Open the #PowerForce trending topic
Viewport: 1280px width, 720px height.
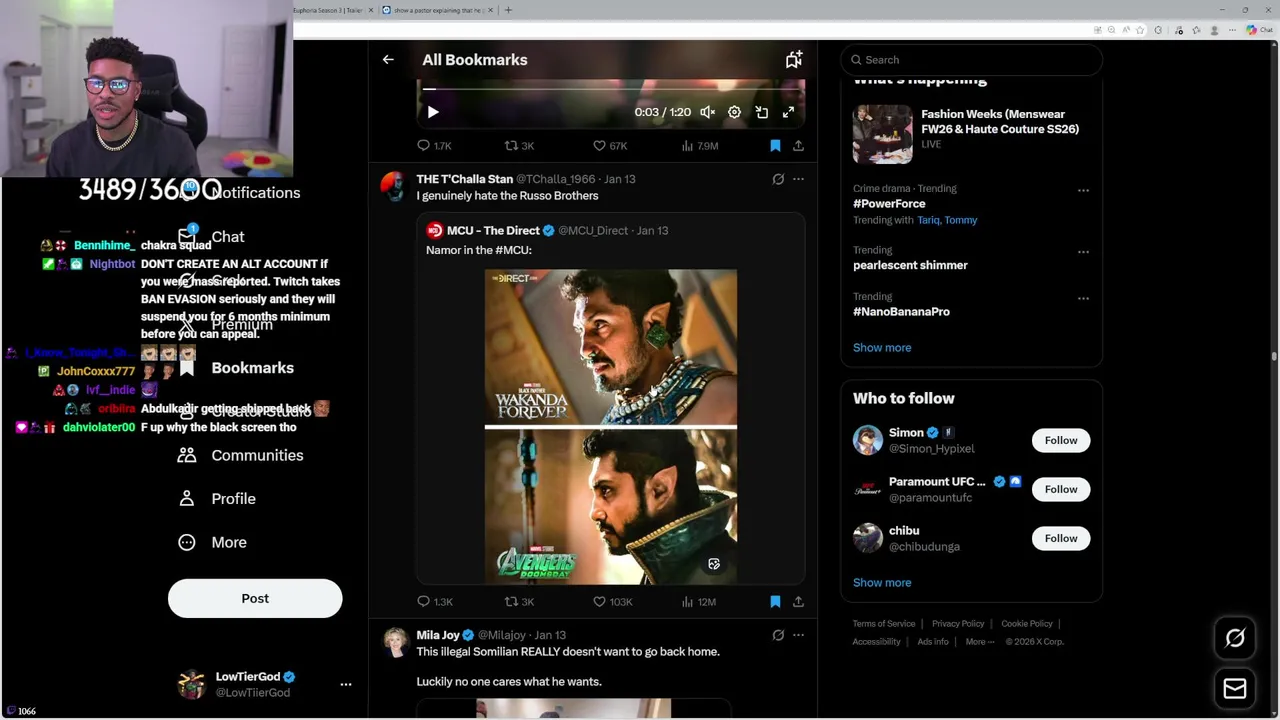point(889,204)
